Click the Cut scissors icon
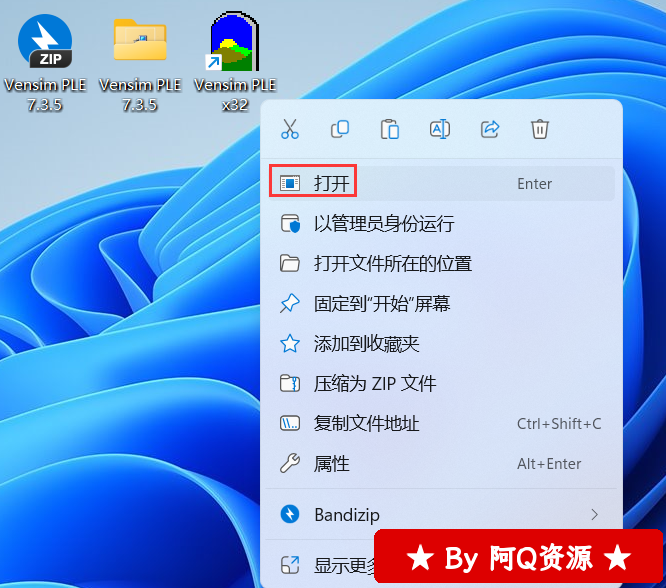The image size is (666, 588). (x=290, y=129)
